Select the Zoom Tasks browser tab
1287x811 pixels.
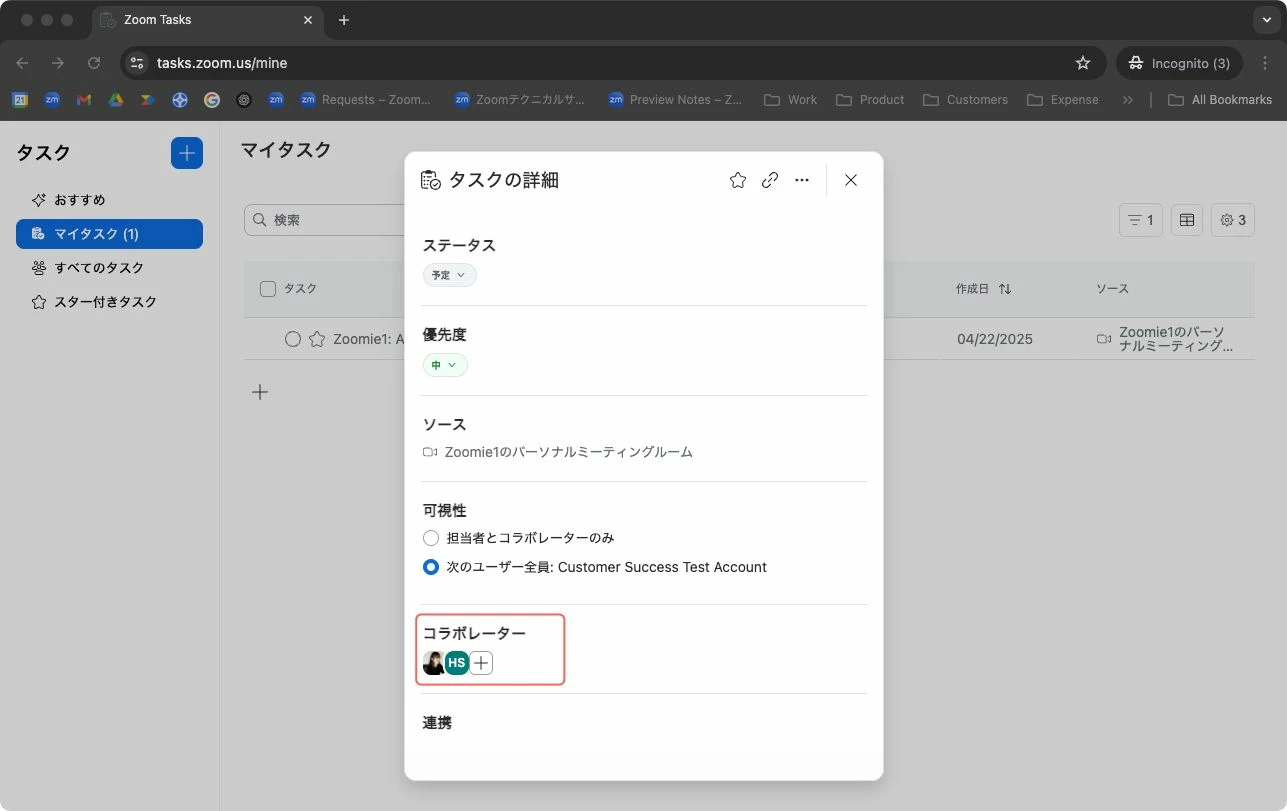tap(207, 20)
